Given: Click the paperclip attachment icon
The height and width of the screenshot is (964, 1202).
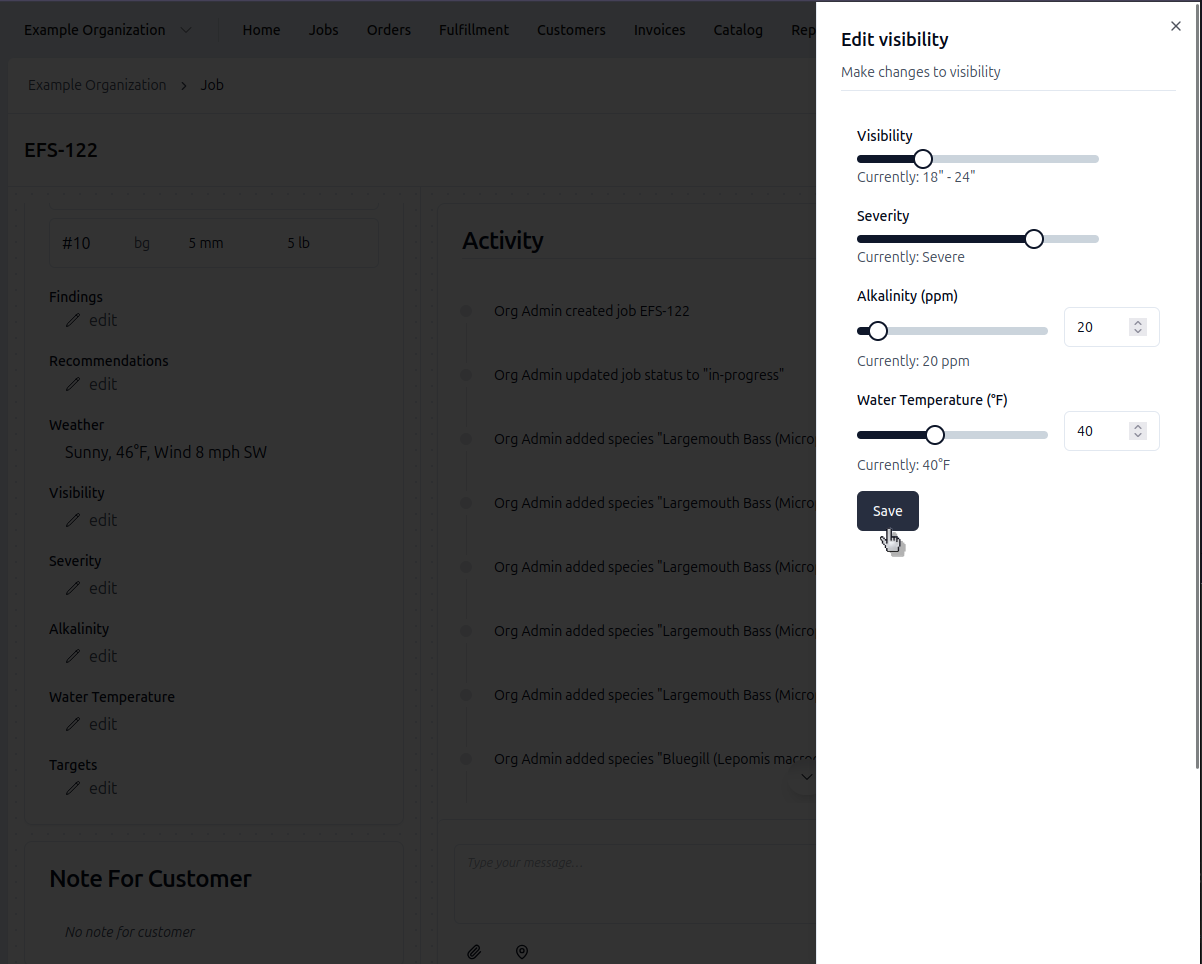Looking at the screenshot, I should tap(475, 952).
